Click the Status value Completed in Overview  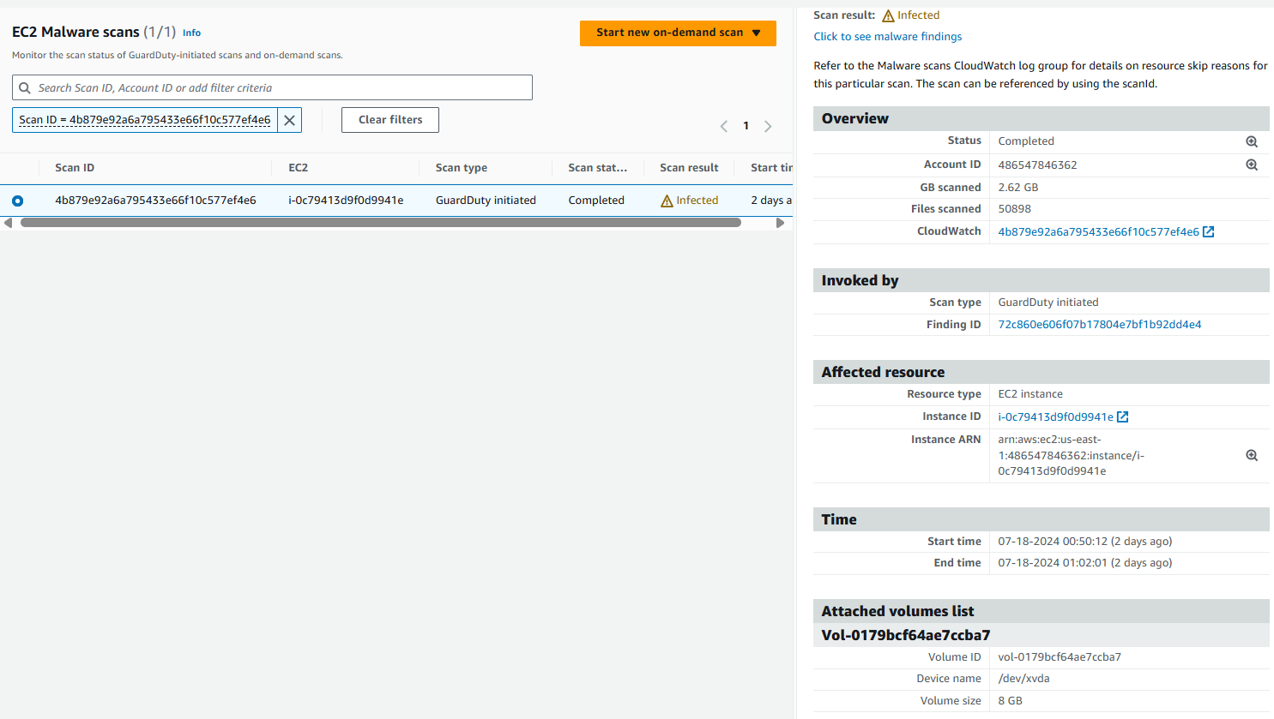tap(1026, 141)
